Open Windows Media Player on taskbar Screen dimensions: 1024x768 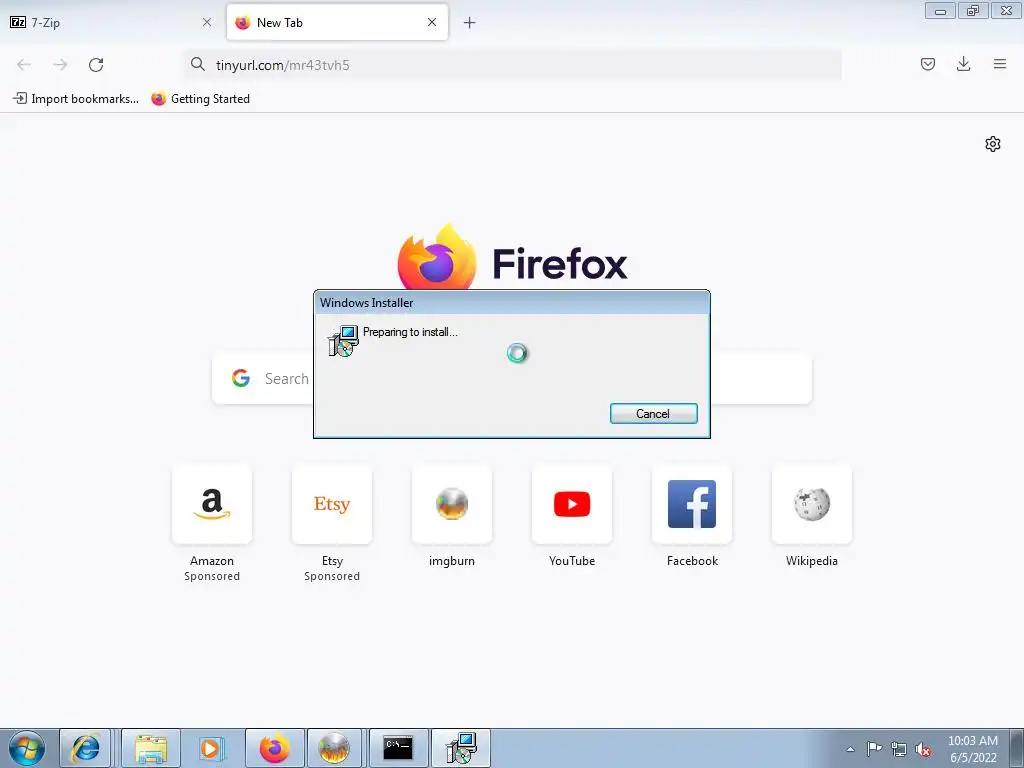click(x=212, y=748)
